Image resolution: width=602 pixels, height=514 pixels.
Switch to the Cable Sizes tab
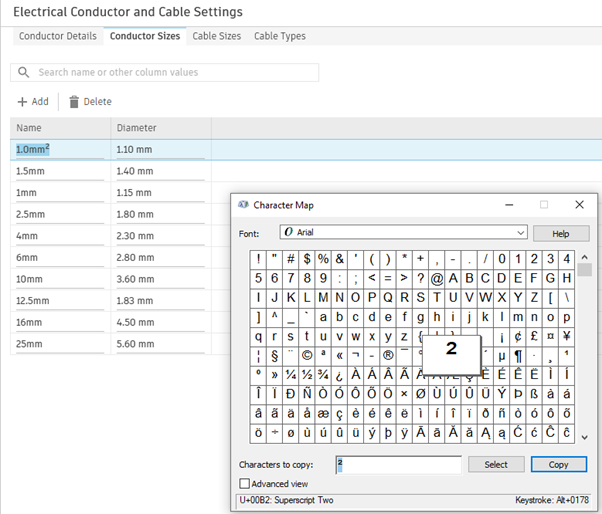click(x=217, y=36)
